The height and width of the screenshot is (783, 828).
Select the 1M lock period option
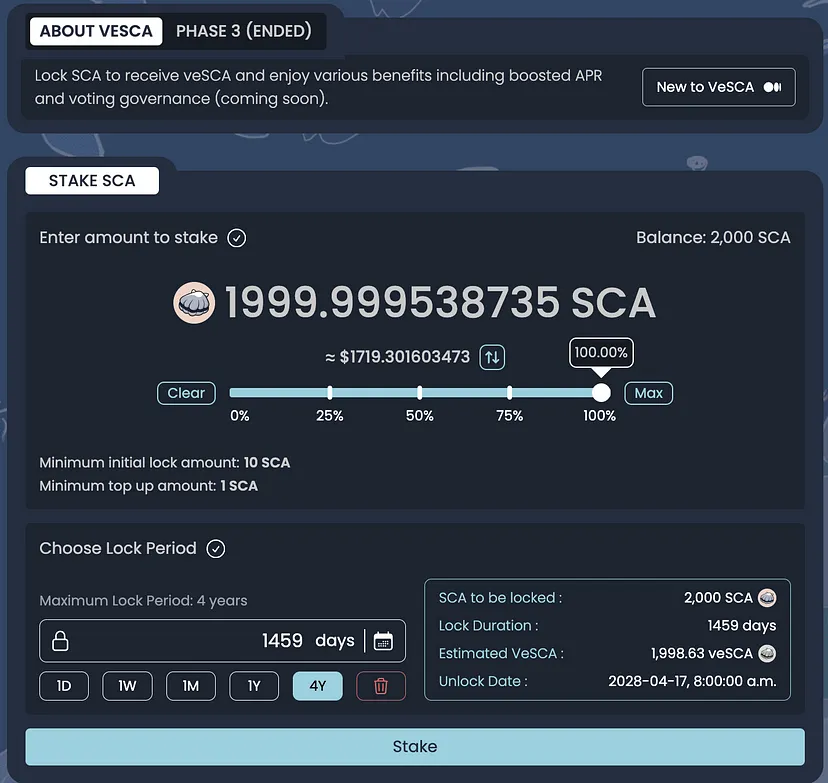[191, 686]
